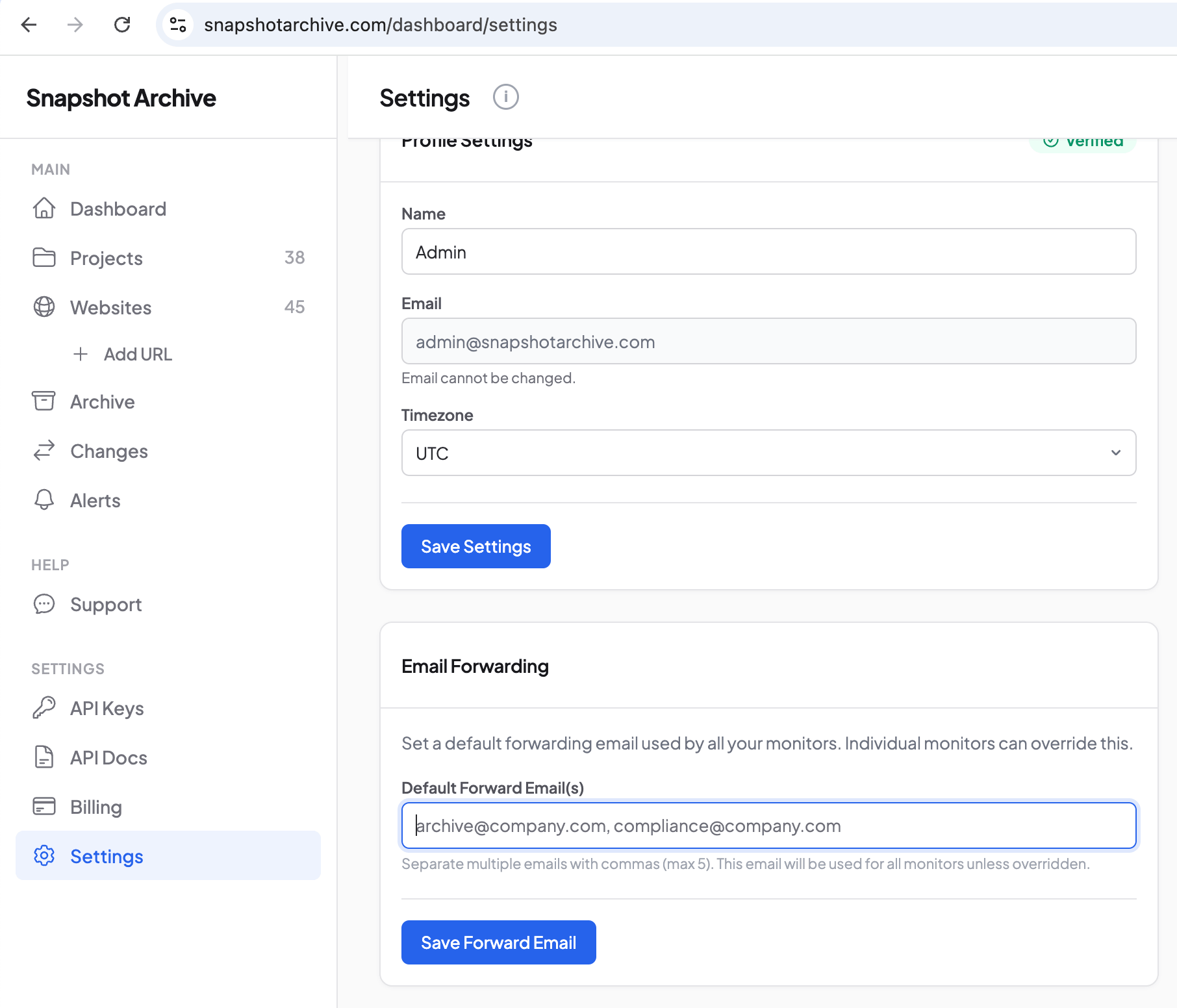
Task: Open Changes page in sidebar
Action: point(168,451)
